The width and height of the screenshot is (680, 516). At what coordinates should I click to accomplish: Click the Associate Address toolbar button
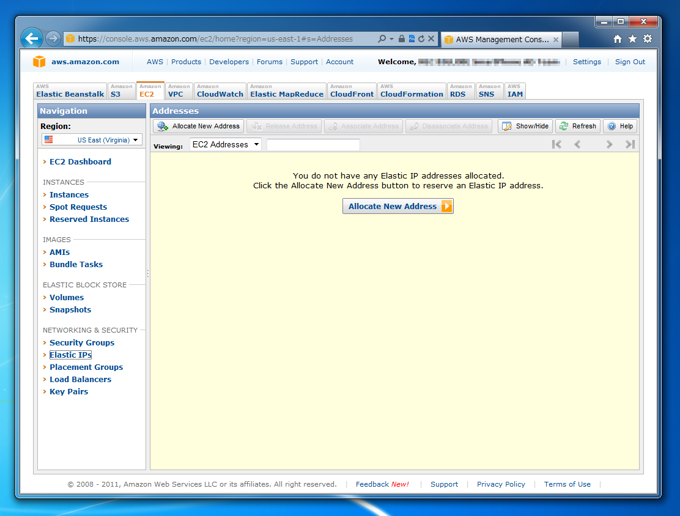coord(363,126)
